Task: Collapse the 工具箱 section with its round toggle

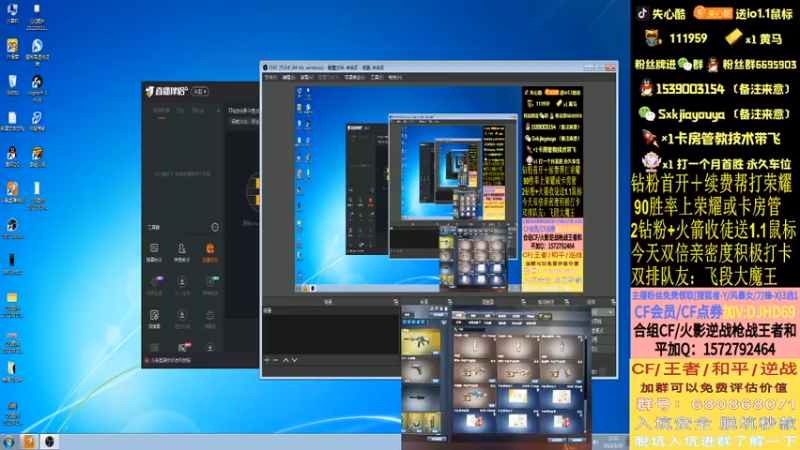Action: pyautogui.click(x=215, y=227)
